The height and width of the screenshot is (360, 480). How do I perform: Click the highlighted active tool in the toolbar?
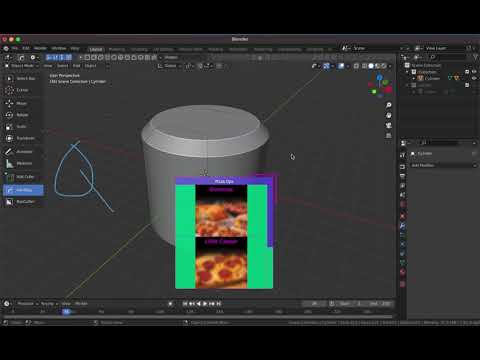click(23, 190)
